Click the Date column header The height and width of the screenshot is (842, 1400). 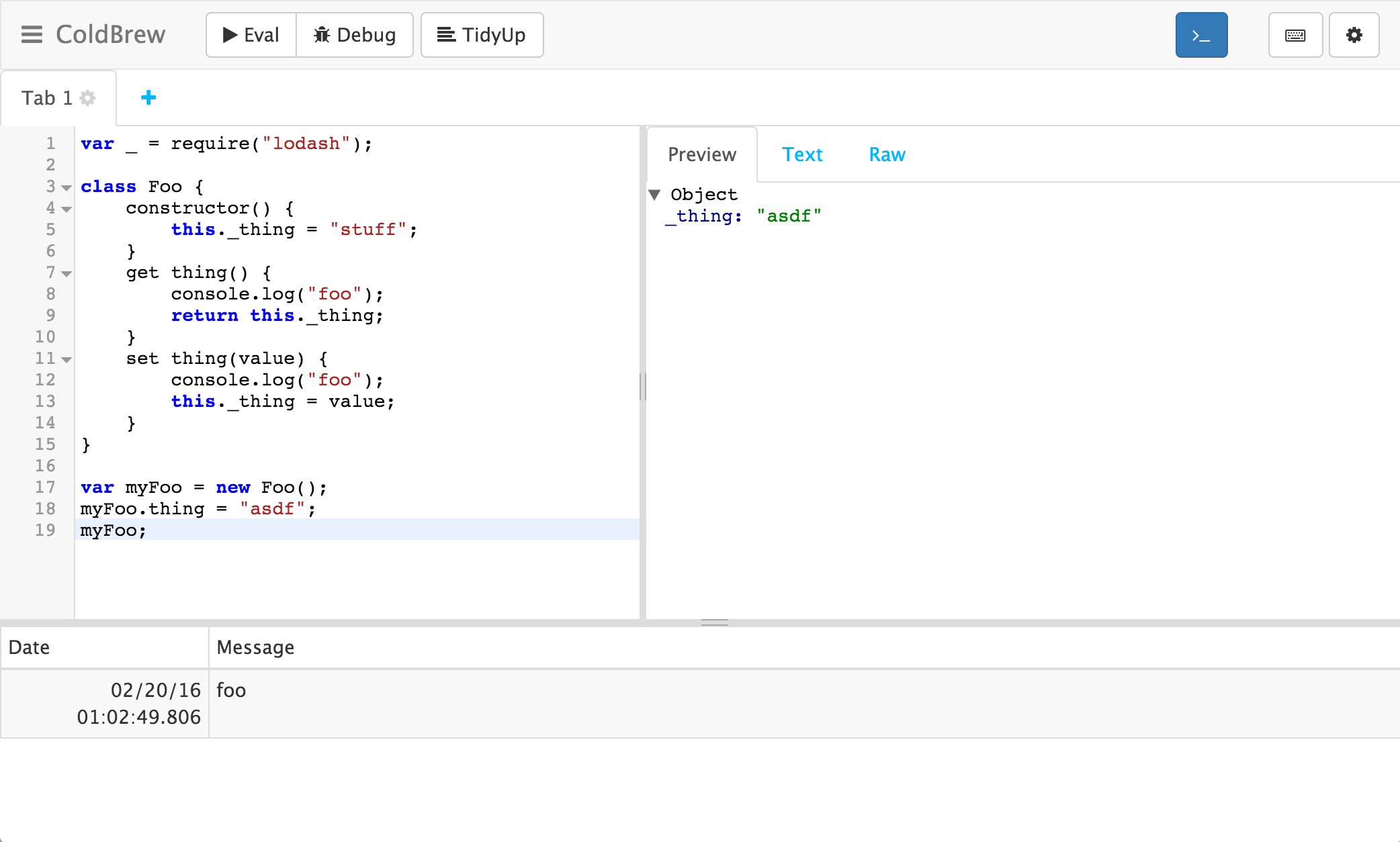point(30,647)
